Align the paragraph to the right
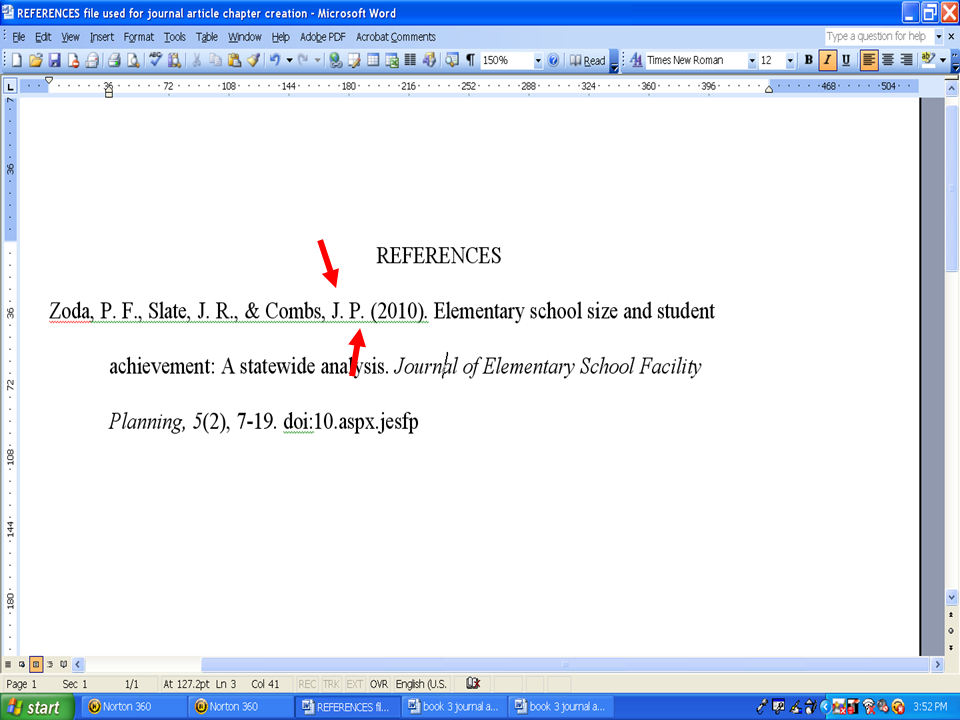The height and width of the screenshot is (720, 960). 906,60
